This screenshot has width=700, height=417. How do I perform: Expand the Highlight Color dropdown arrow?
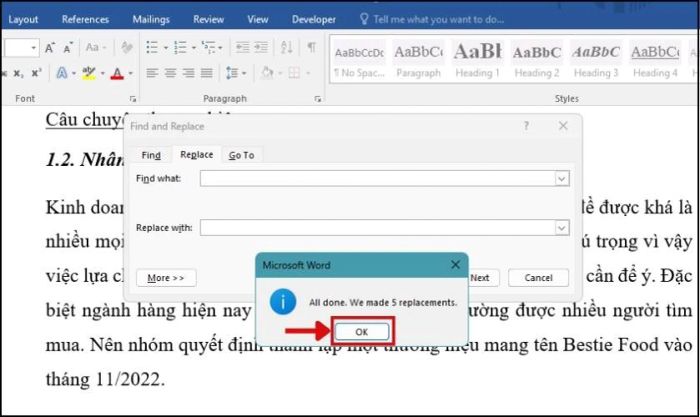103,73
